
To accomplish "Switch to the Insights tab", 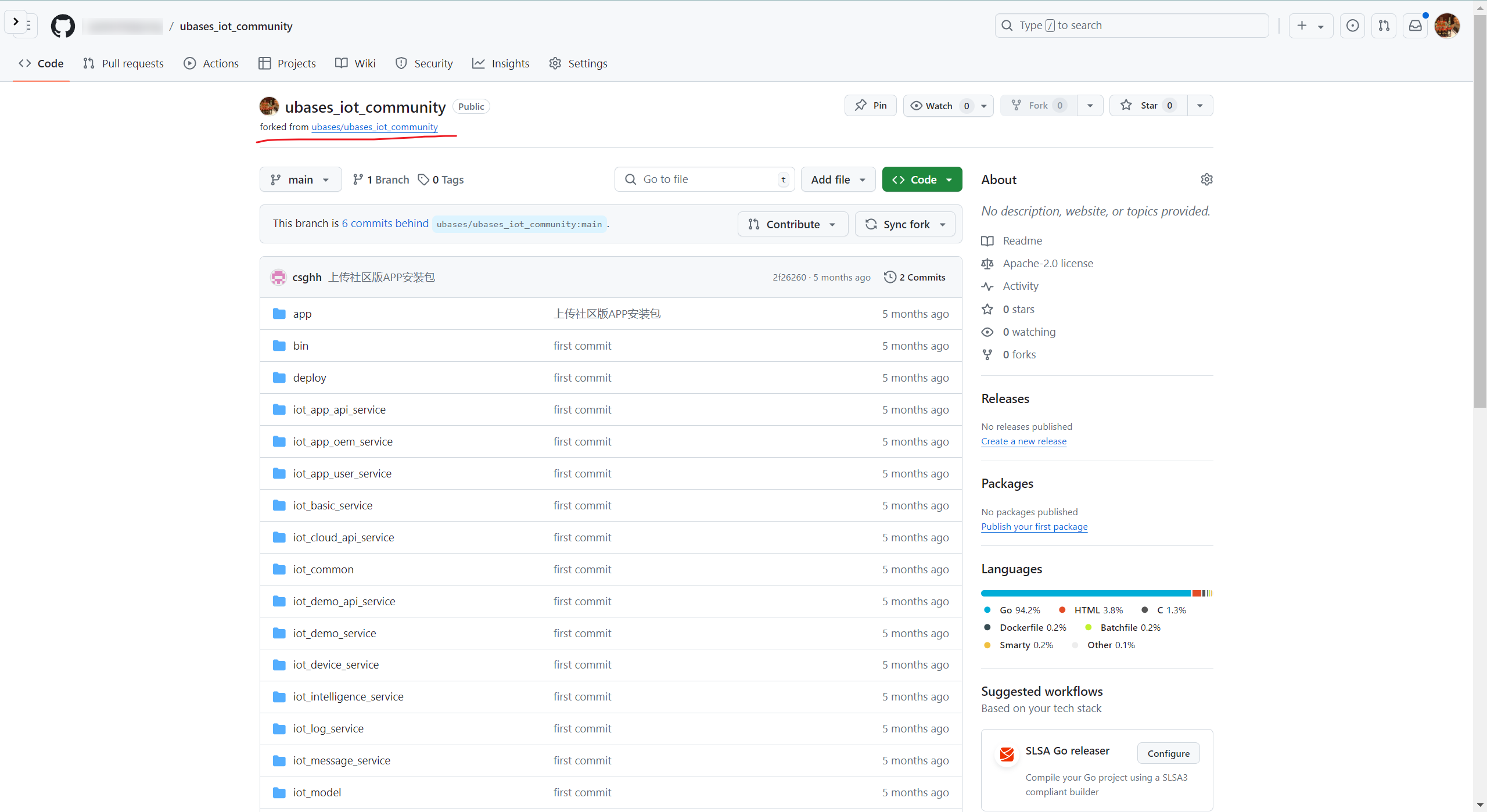I will coord(501,63).
